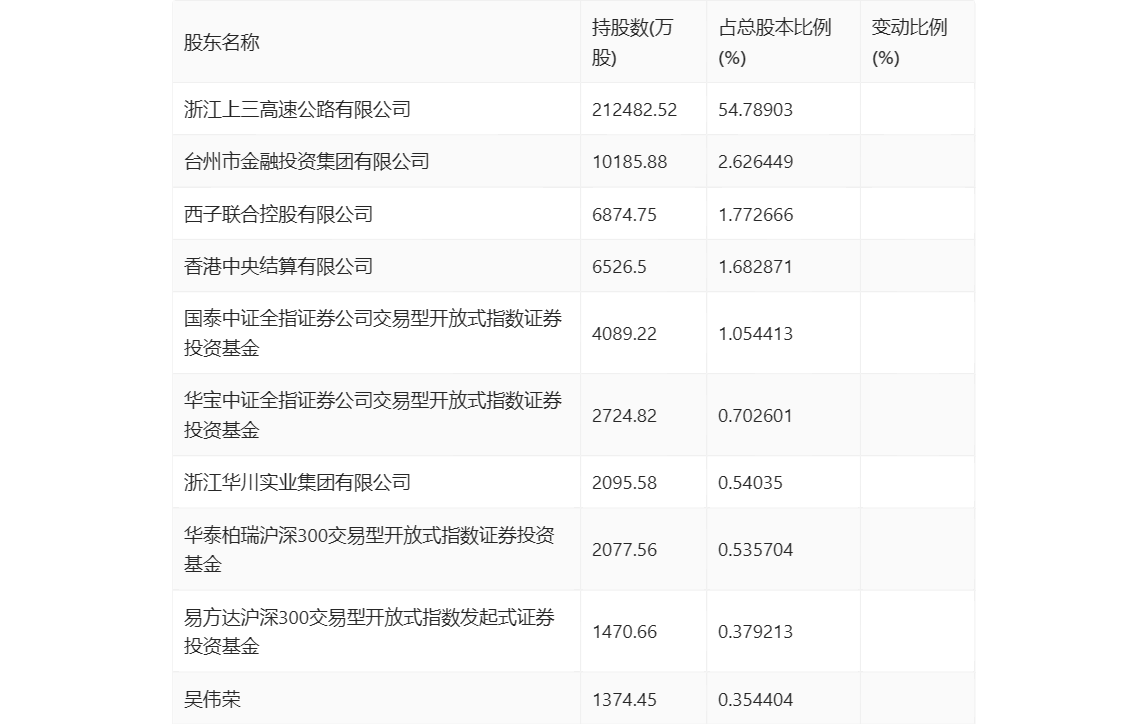Select the percentage 0.379213
1148x724 pixels.
756,632
